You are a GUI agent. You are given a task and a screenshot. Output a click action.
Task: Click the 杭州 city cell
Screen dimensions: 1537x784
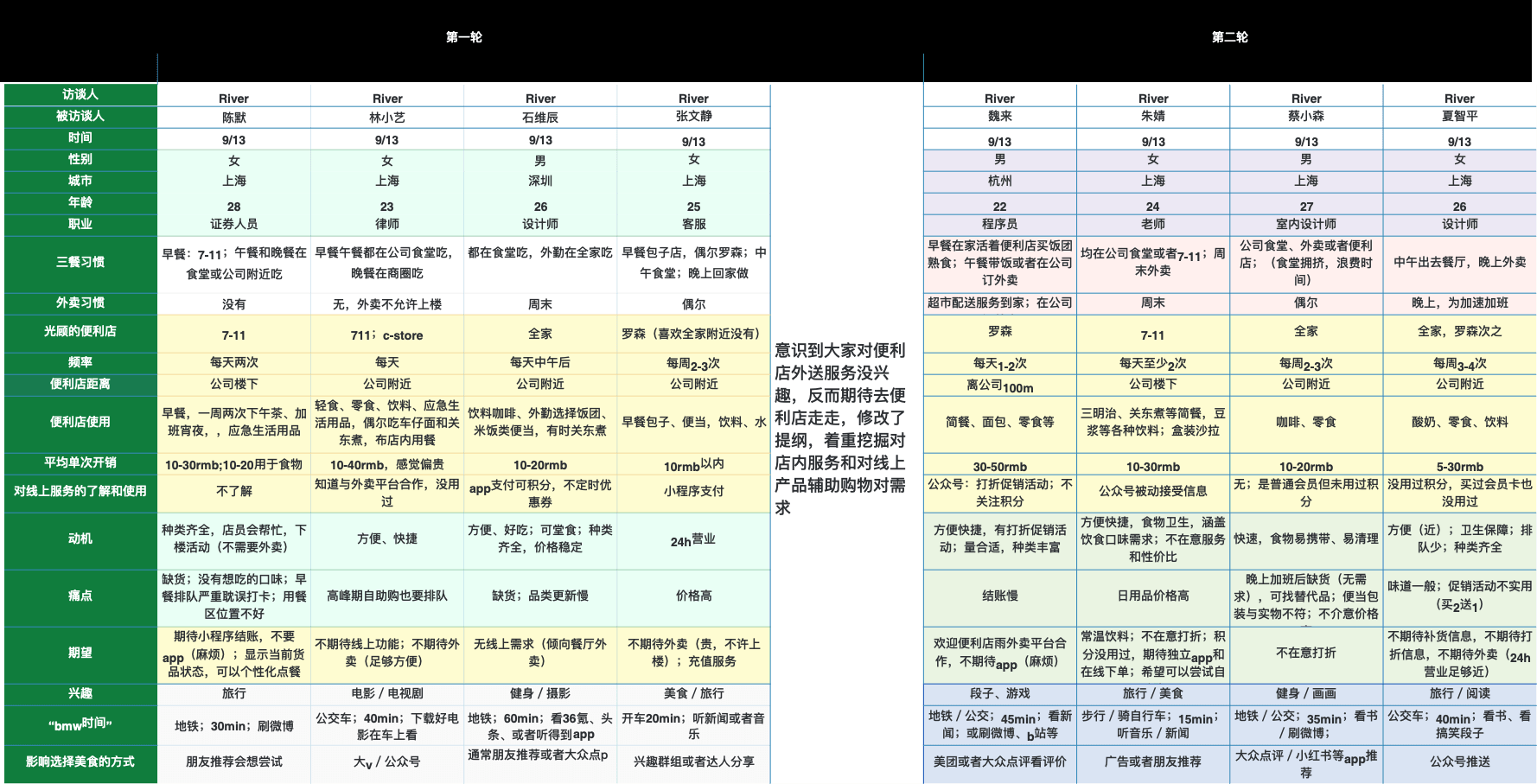pyautogui.click(x=1000, y=181)
